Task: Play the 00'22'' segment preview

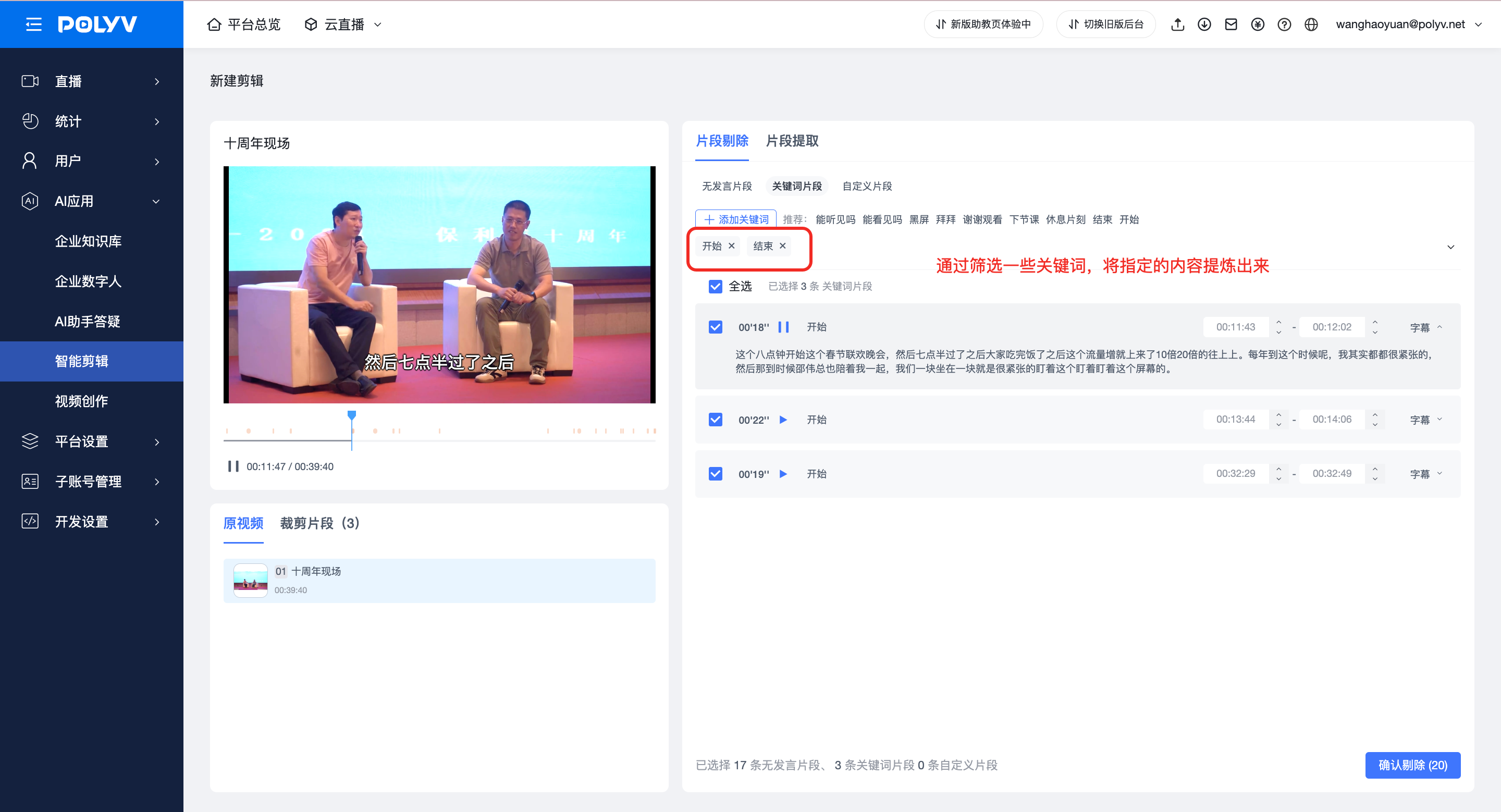Action: click(x=783, y=420)
